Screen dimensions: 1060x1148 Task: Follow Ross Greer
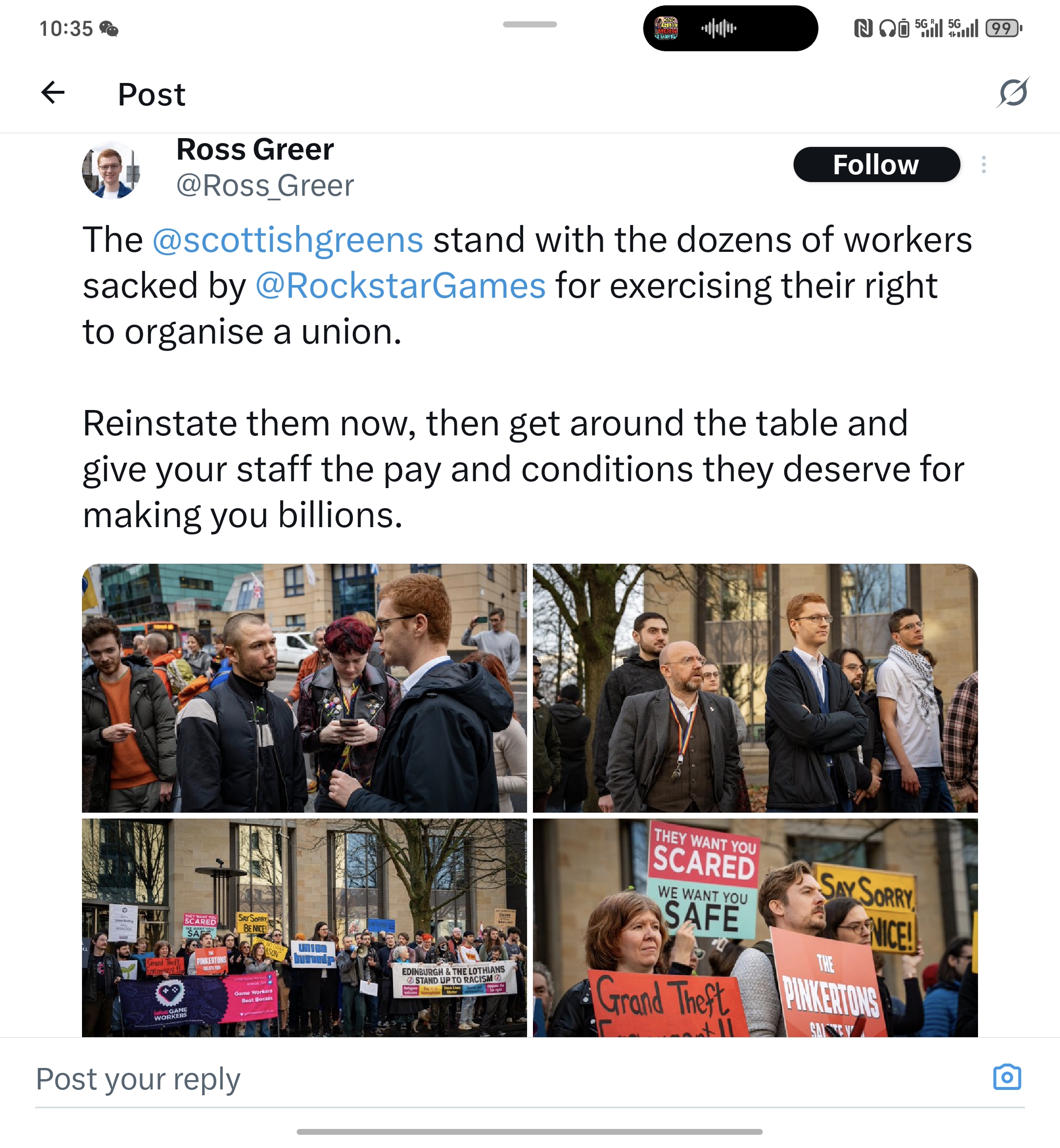click(876, 164)
